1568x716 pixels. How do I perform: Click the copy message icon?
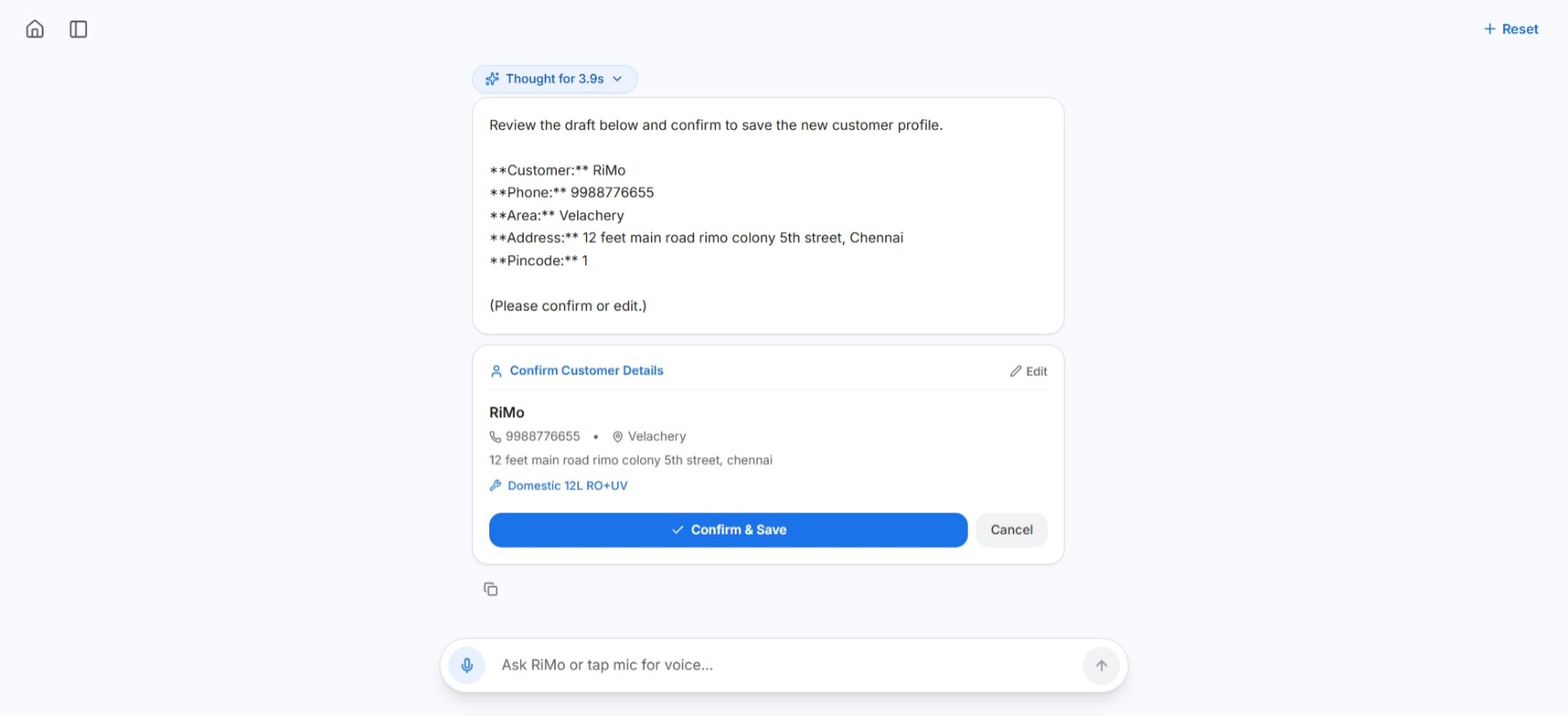click(491, 589)
